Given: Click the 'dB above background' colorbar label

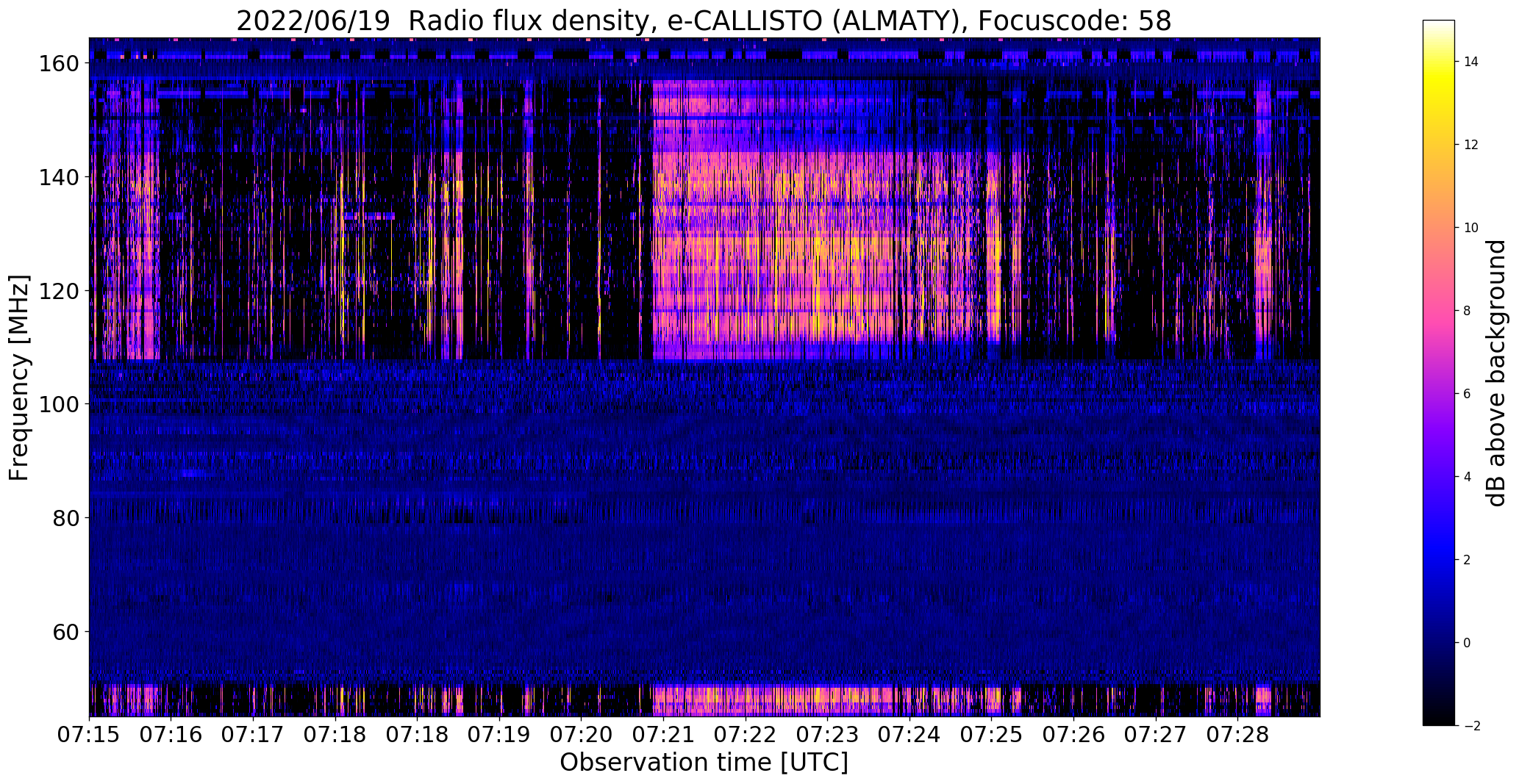Looking at the screenshot, I should point(1495,373).
